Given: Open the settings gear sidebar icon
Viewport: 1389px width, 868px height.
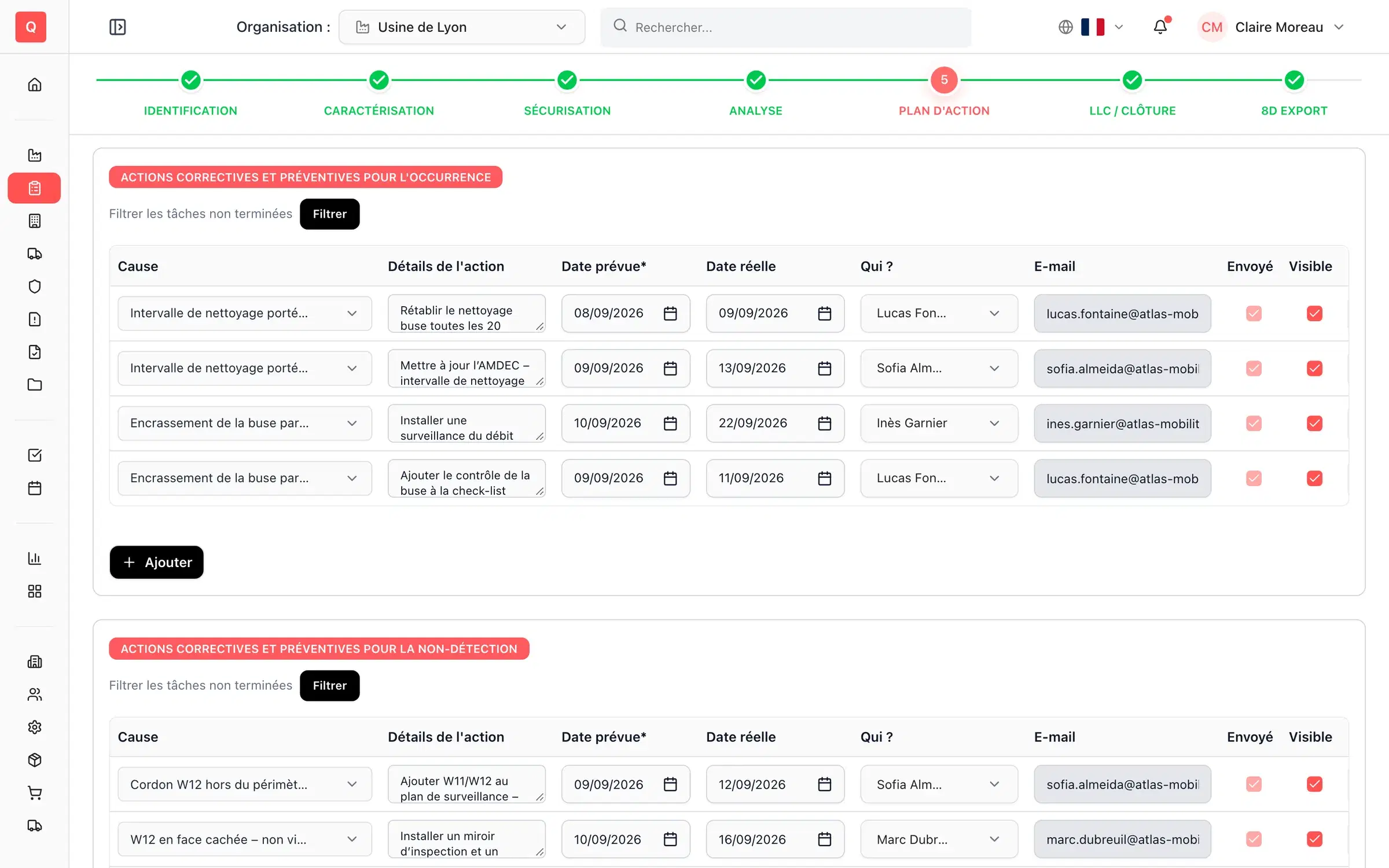Looking at the screenshot, I should (x=35, y=727).
